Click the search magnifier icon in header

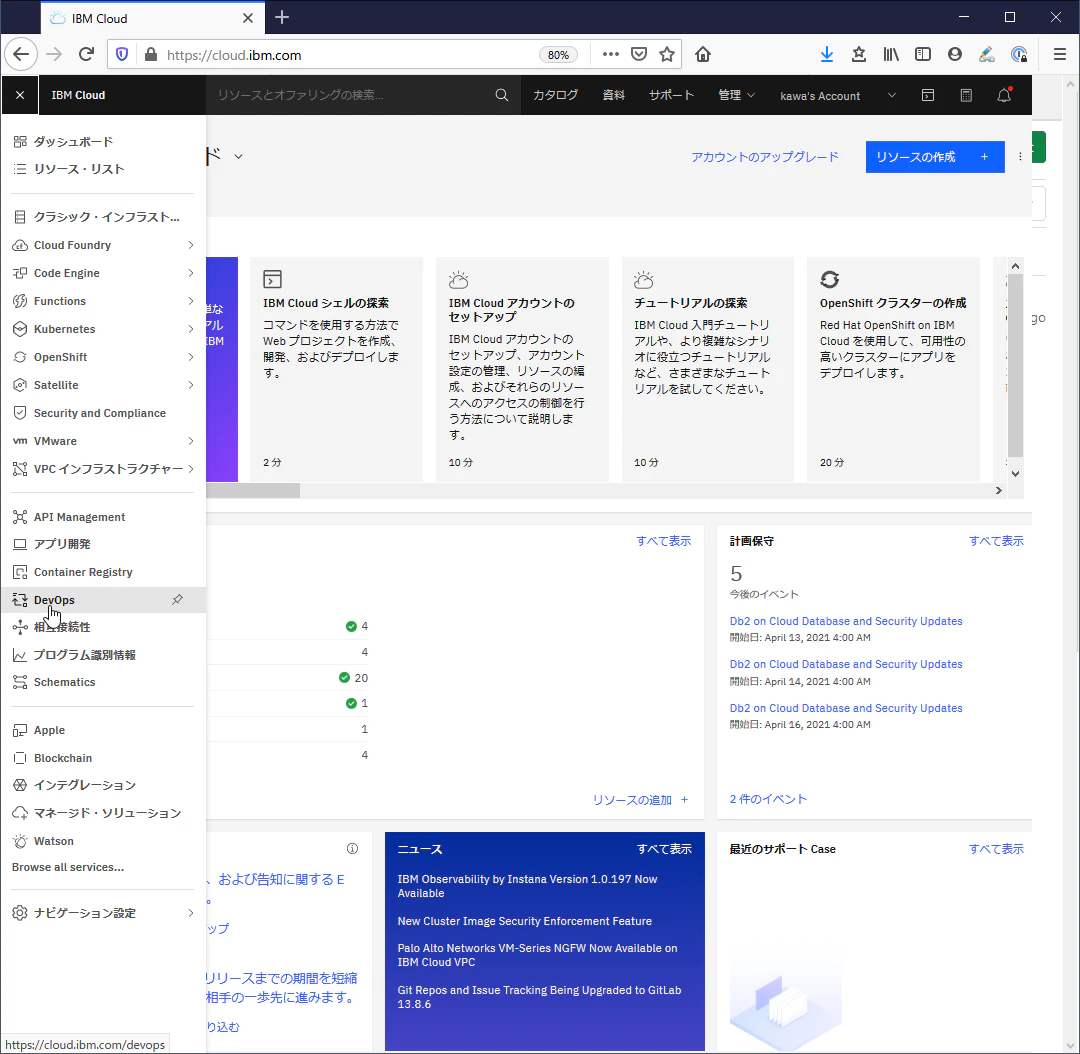tap(501, 95)
